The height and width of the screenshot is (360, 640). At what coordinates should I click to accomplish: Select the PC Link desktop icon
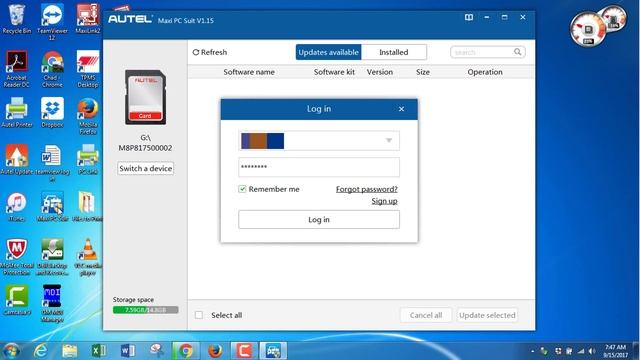(87, 159)
